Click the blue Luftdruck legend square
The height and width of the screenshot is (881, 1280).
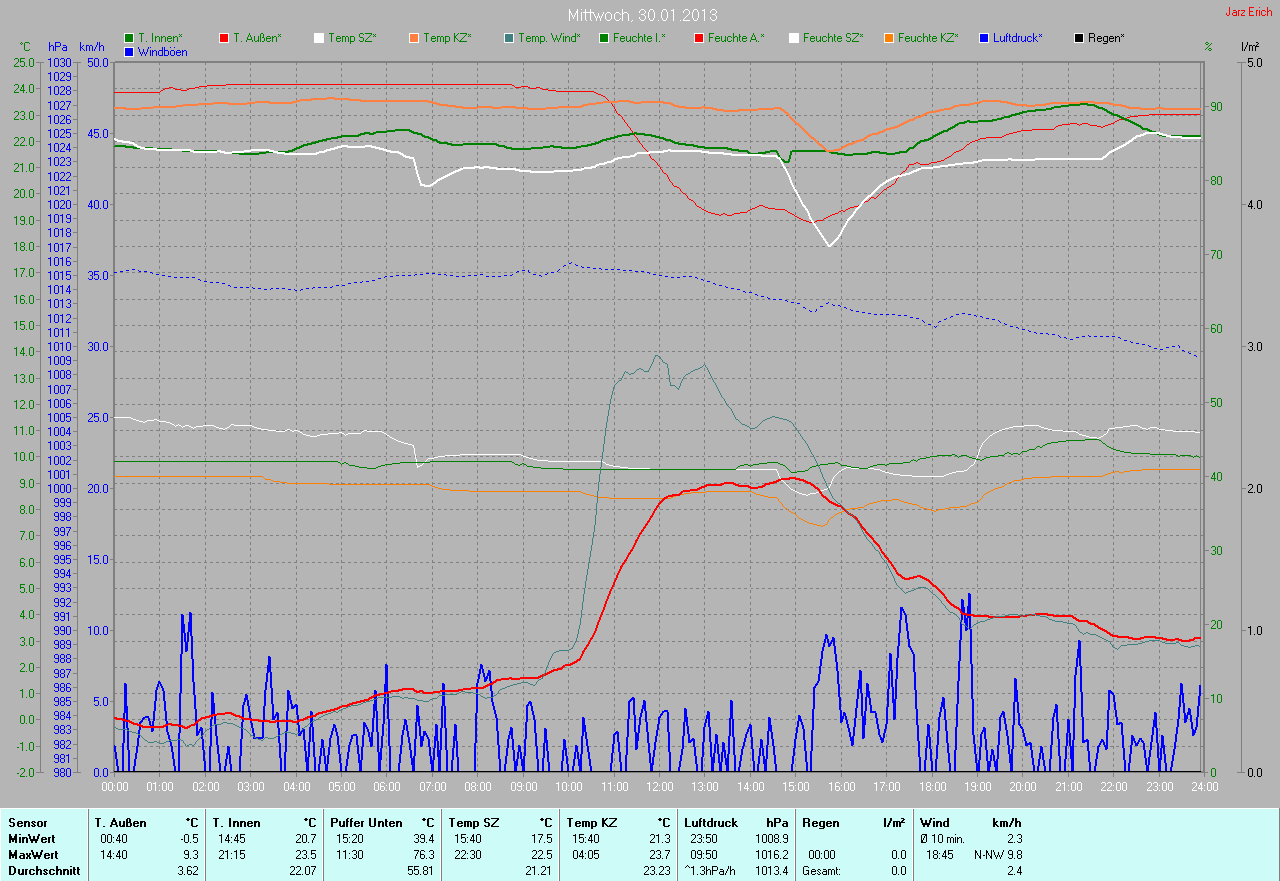(x=984, y=38)
